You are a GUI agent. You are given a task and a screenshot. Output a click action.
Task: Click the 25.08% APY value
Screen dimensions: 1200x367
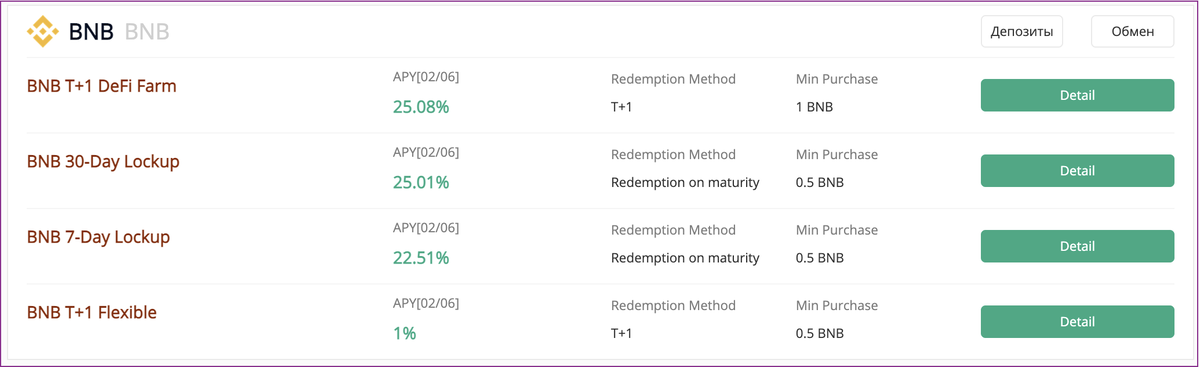click(x=421, y=106)
